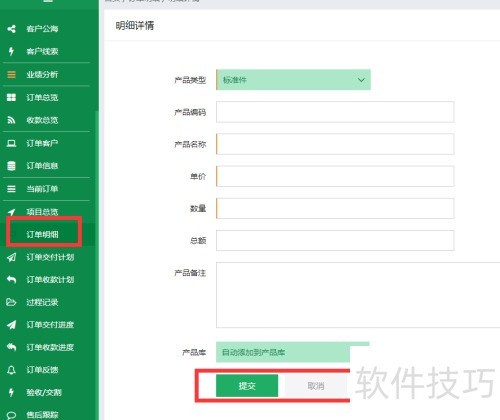Click into the 单价 input field

tap(335, 176)
